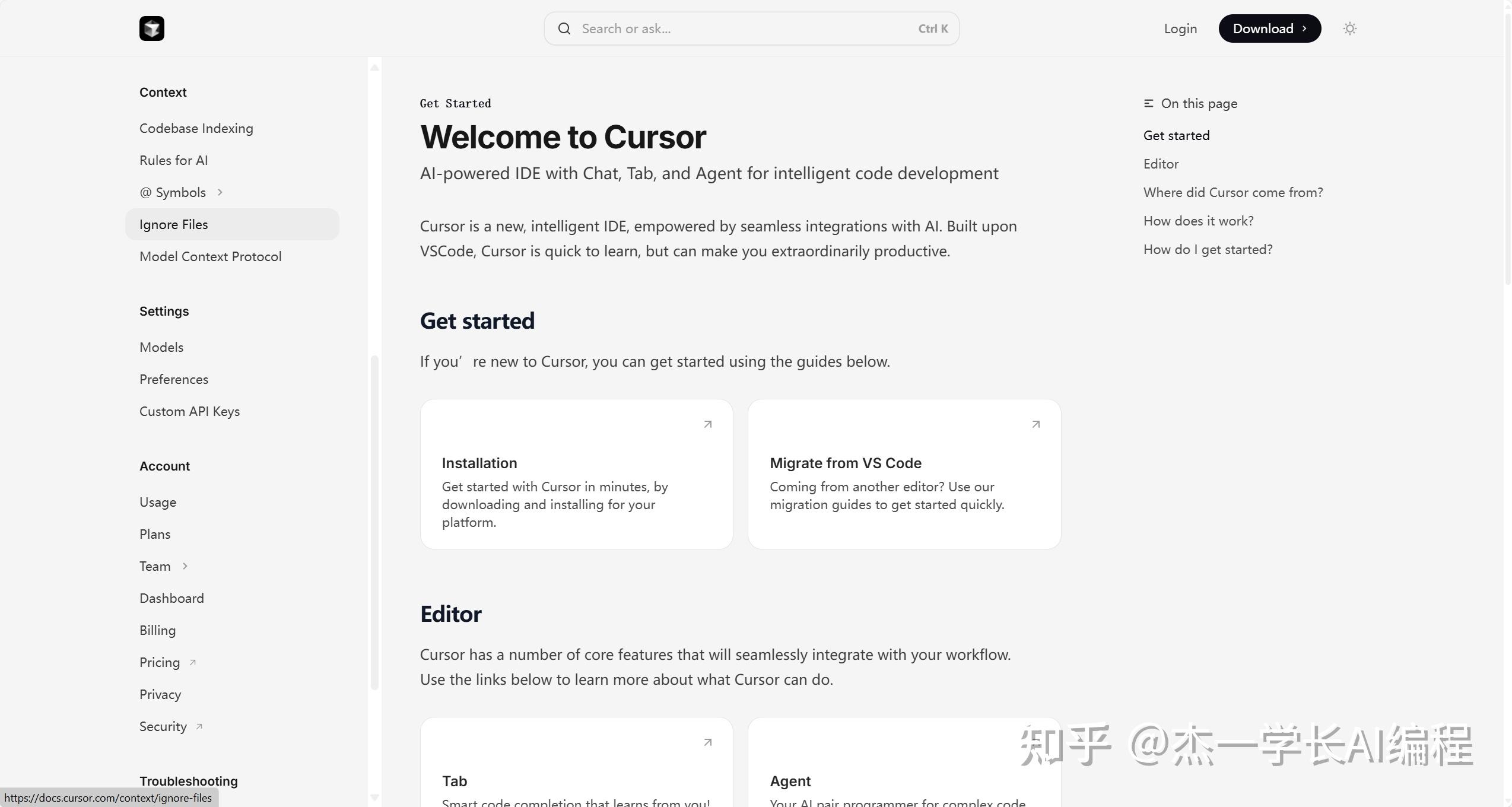Open Migrate from VS Code via arrow icon
This screenshot has width=1512, height=807.
(1035, 424)
